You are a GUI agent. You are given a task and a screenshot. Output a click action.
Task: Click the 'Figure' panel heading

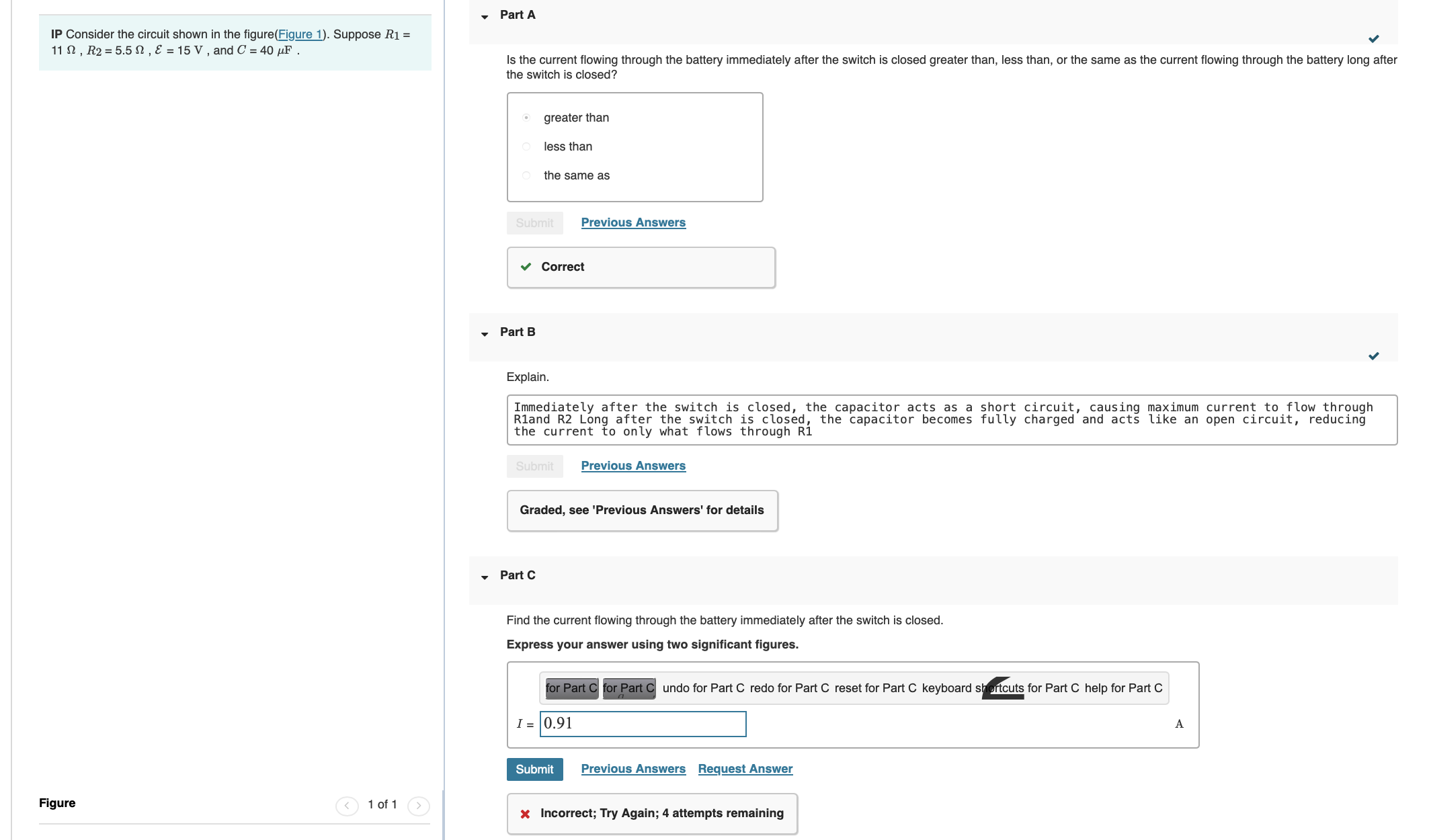[57, 803]
